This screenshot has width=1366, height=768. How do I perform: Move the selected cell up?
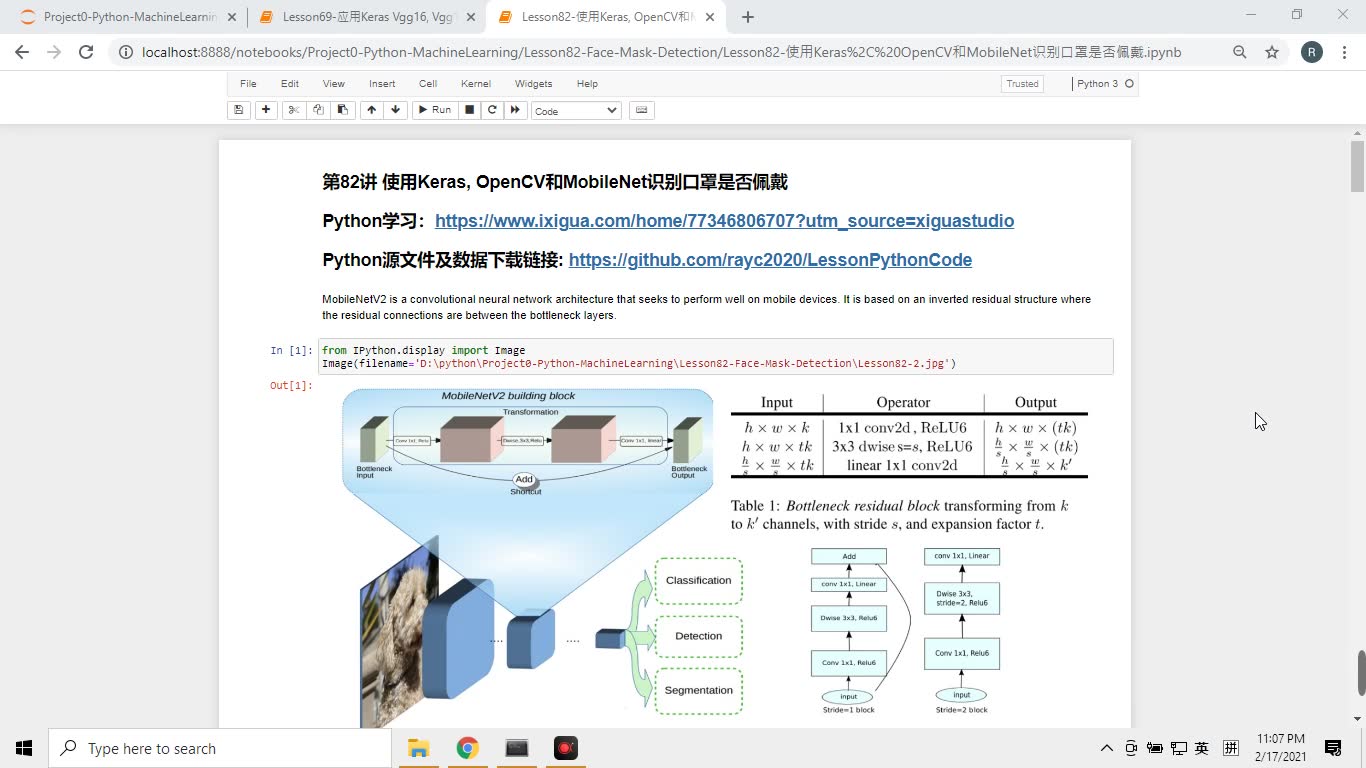370,110
